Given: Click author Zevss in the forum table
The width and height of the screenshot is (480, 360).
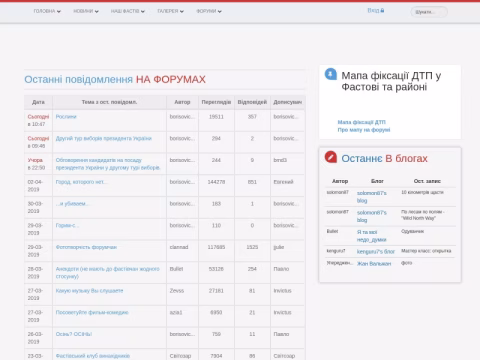Looking at the screenshot, I should pyautogui.click(x=177, y=291).
